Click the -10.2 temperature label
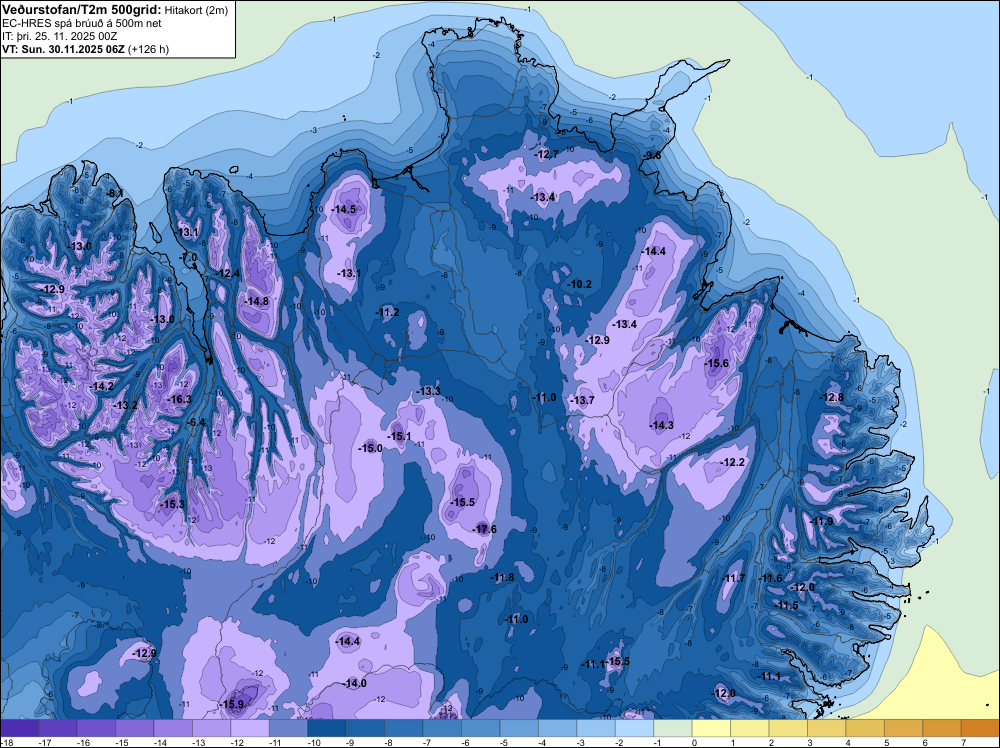Image resolution: width=1000 pixels, height=748 pixels. [x=580, y=284]
